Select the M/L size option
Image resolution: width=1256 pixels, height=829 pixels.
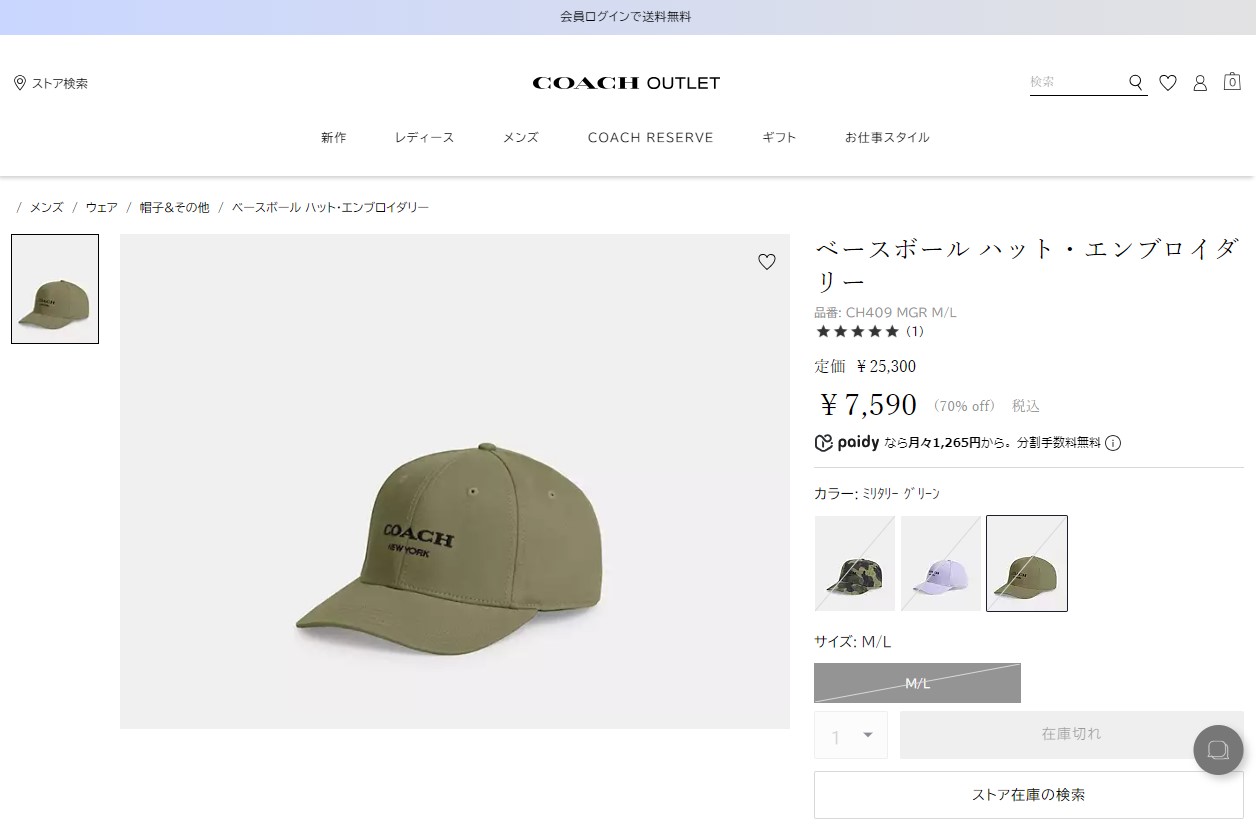point(917,683)
